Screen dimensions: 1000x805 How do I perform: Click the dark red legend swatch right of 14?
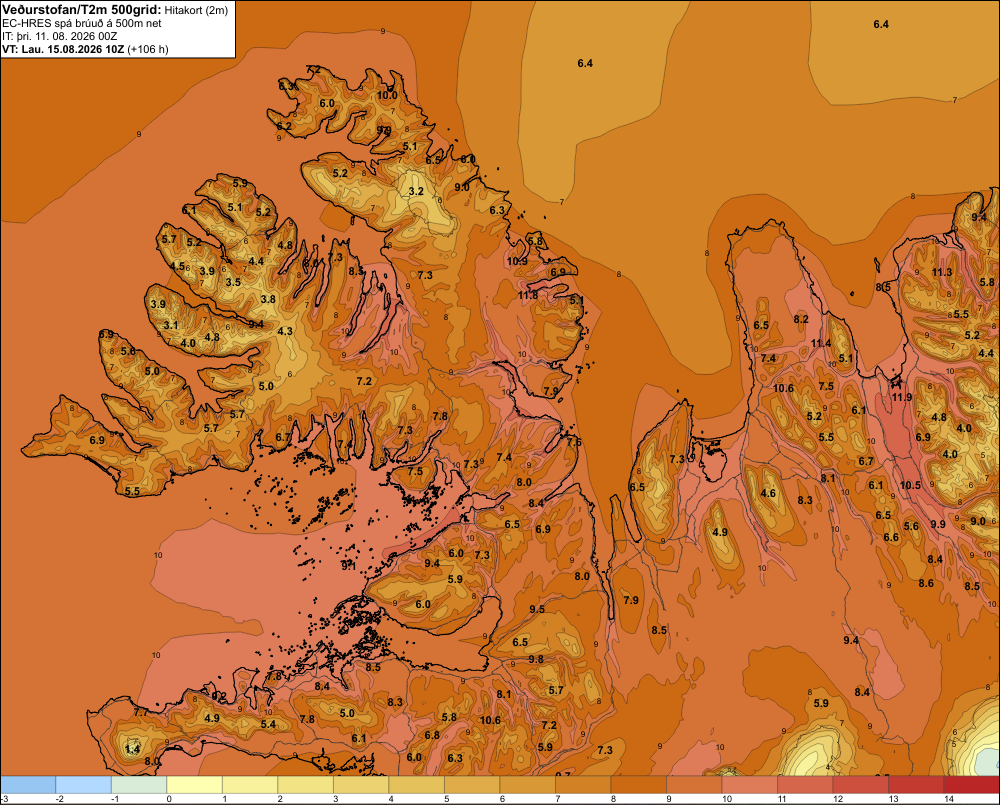971,785
